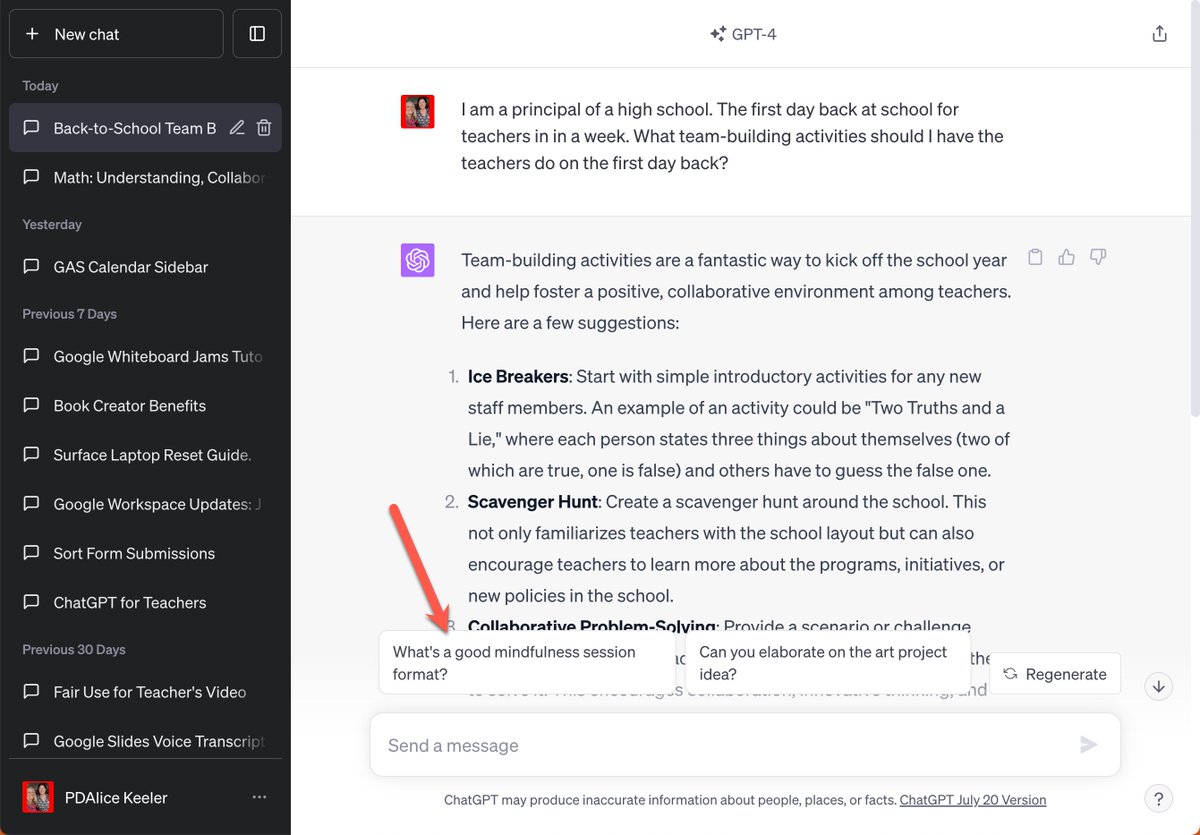Click the chat bubble icon beside GAS Calendar Sidebar

coord(31,267)
